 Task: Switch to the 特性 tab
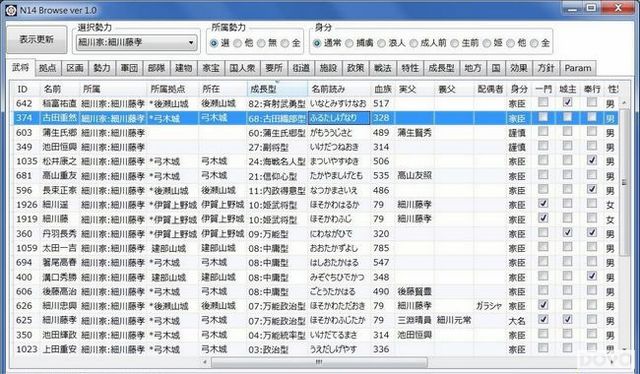[410, 68]
